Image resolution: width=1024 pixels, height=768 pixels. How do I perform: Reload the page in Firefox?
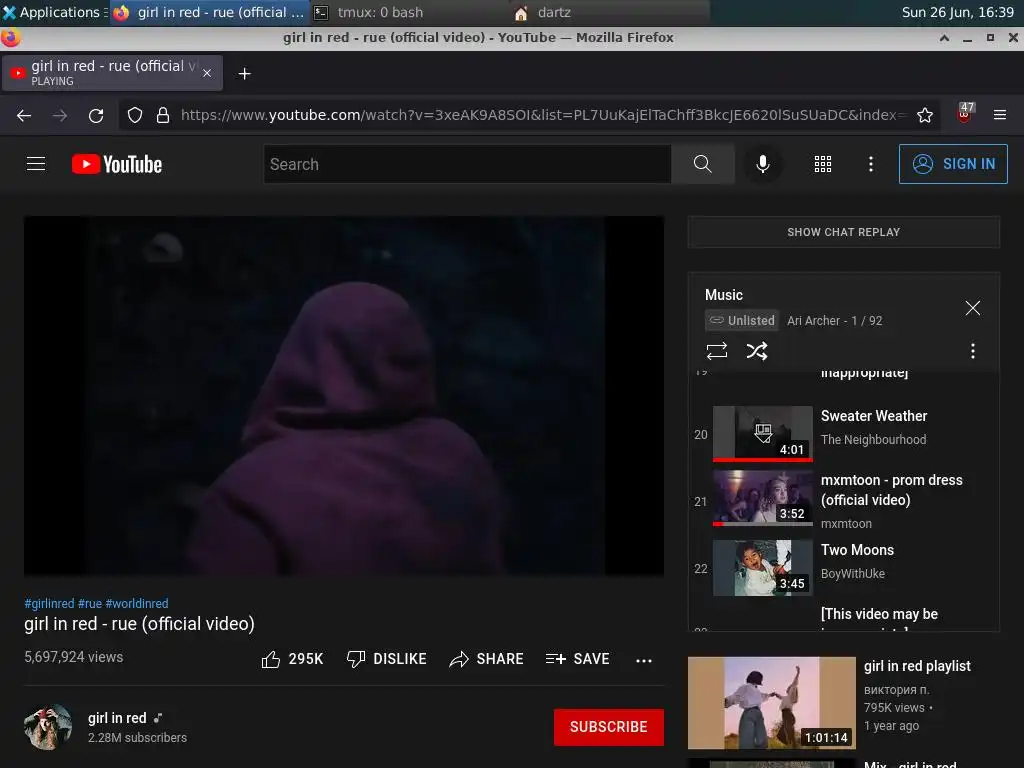click(96, 116)
